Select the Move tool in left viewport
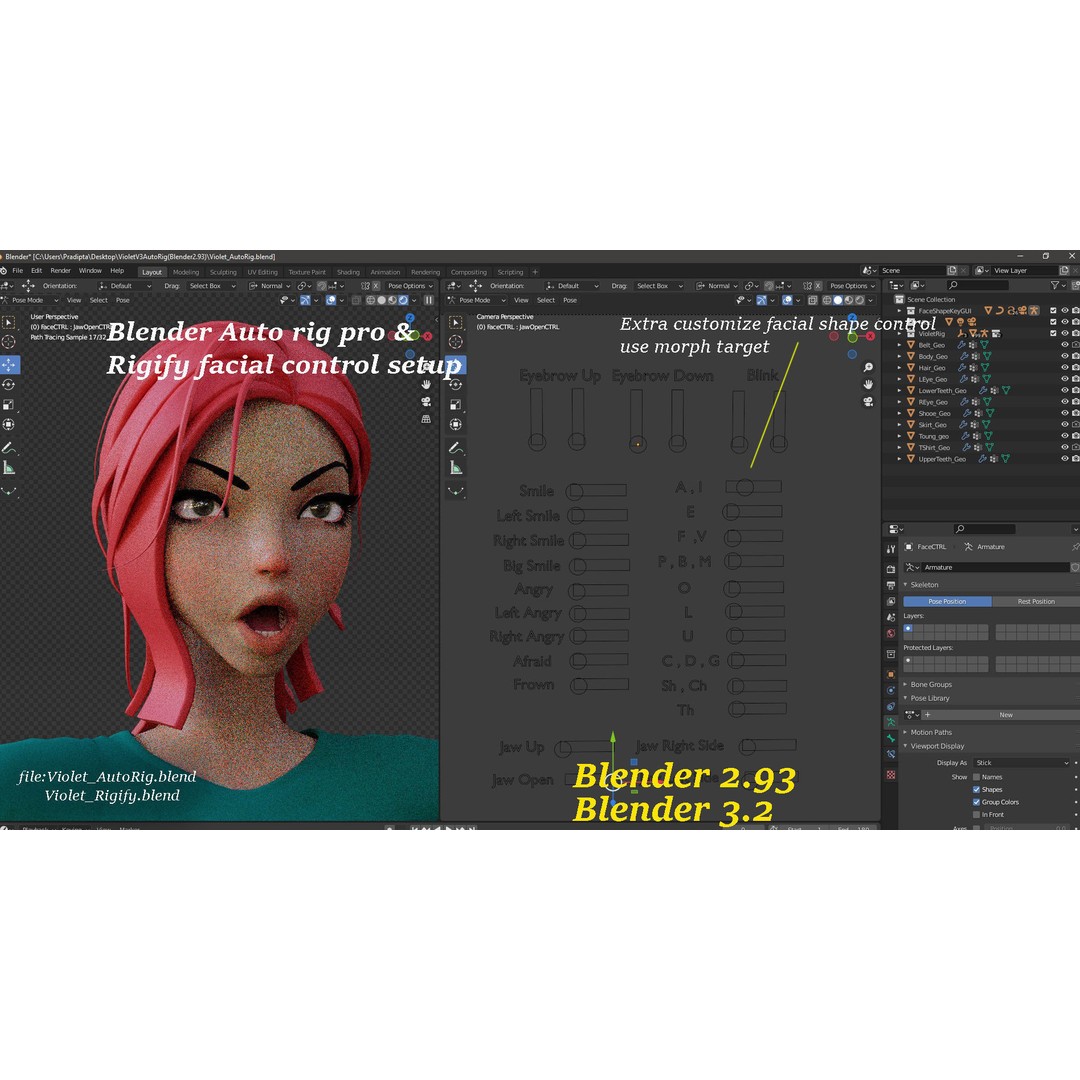Viewport: 1080px width, 1080px height. coord(9,364)
